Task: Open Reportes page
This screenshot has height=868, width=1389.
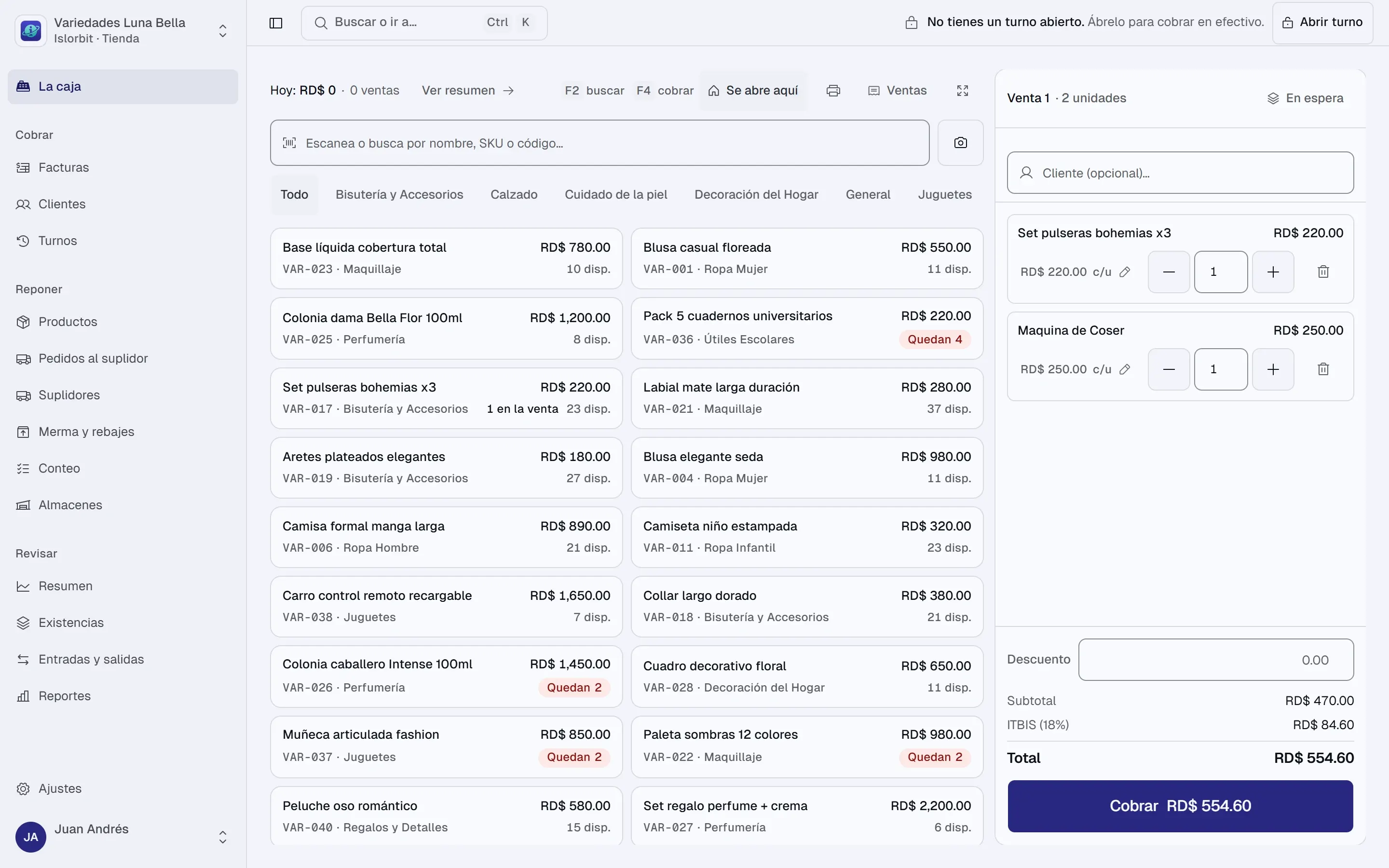Action: (x=123, y=696)
